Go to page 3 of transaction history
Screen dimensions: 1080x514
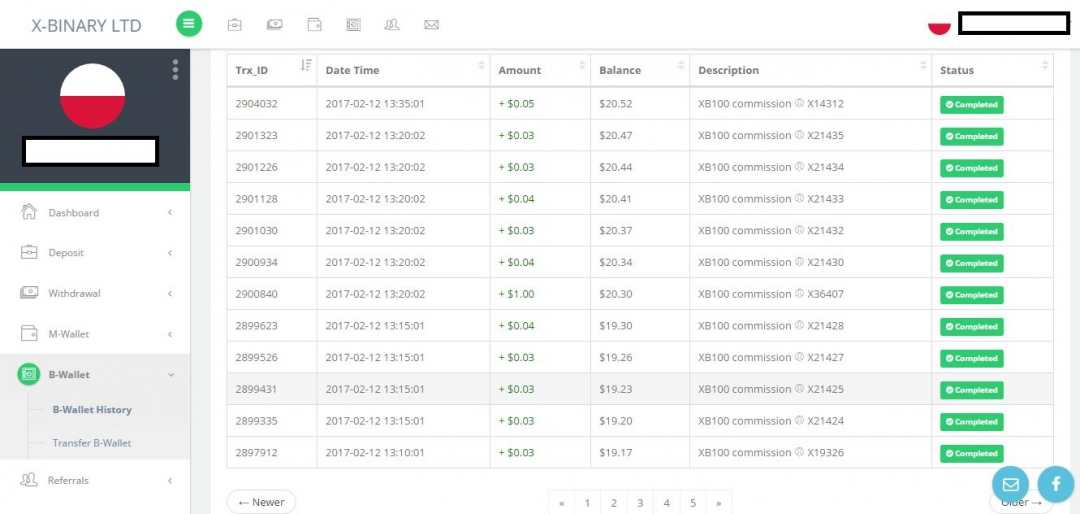coord(640,503)
